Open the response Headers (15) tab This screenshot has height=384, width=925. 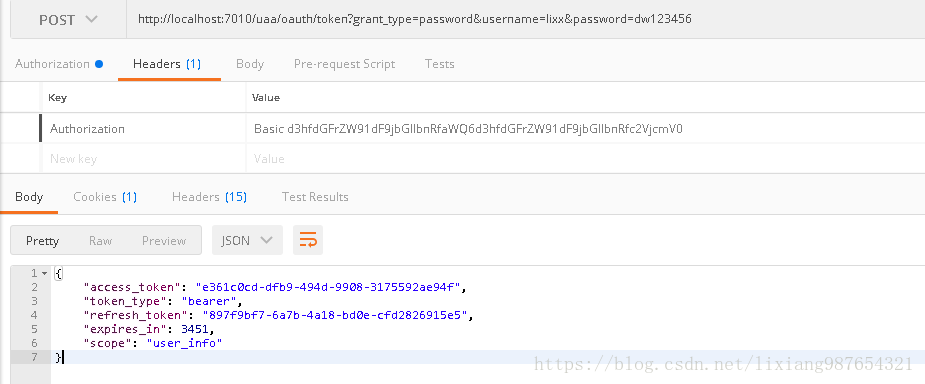click(x=209, y=197)
